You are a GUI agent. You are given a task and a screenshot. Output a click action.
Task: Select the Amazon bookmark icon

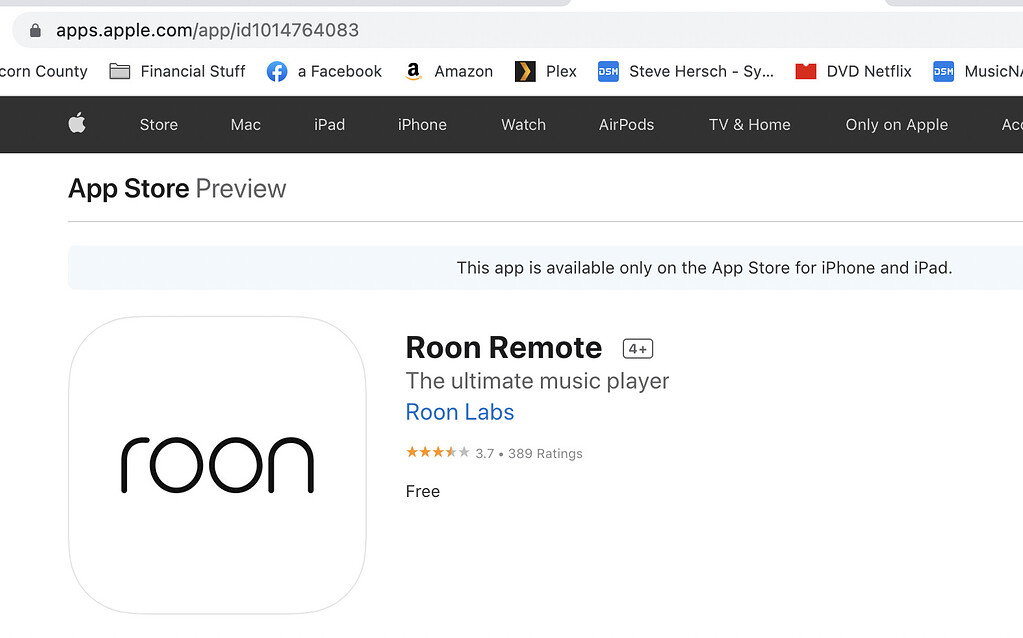point(413,71)
